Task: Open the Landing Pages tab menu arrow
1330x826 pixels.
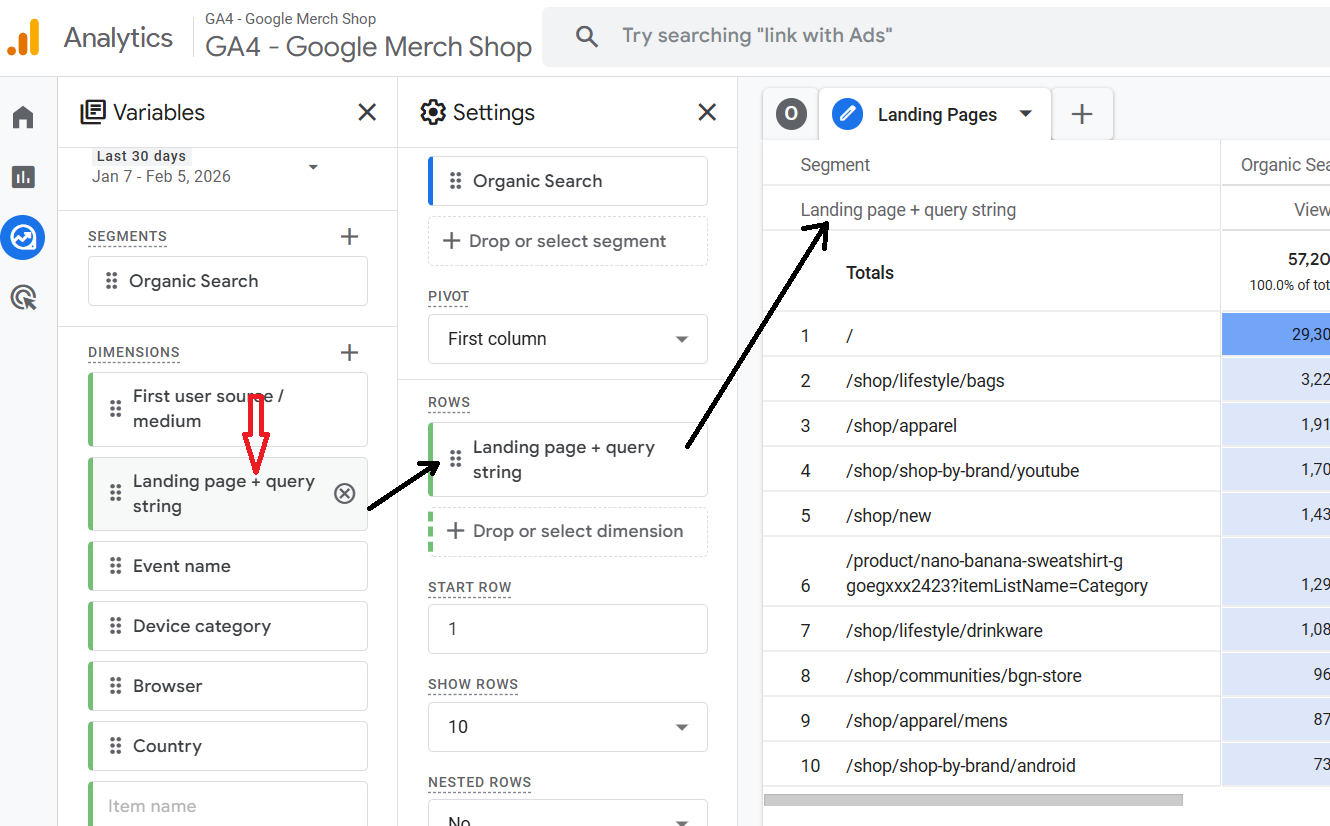Action: (1025, 114)
